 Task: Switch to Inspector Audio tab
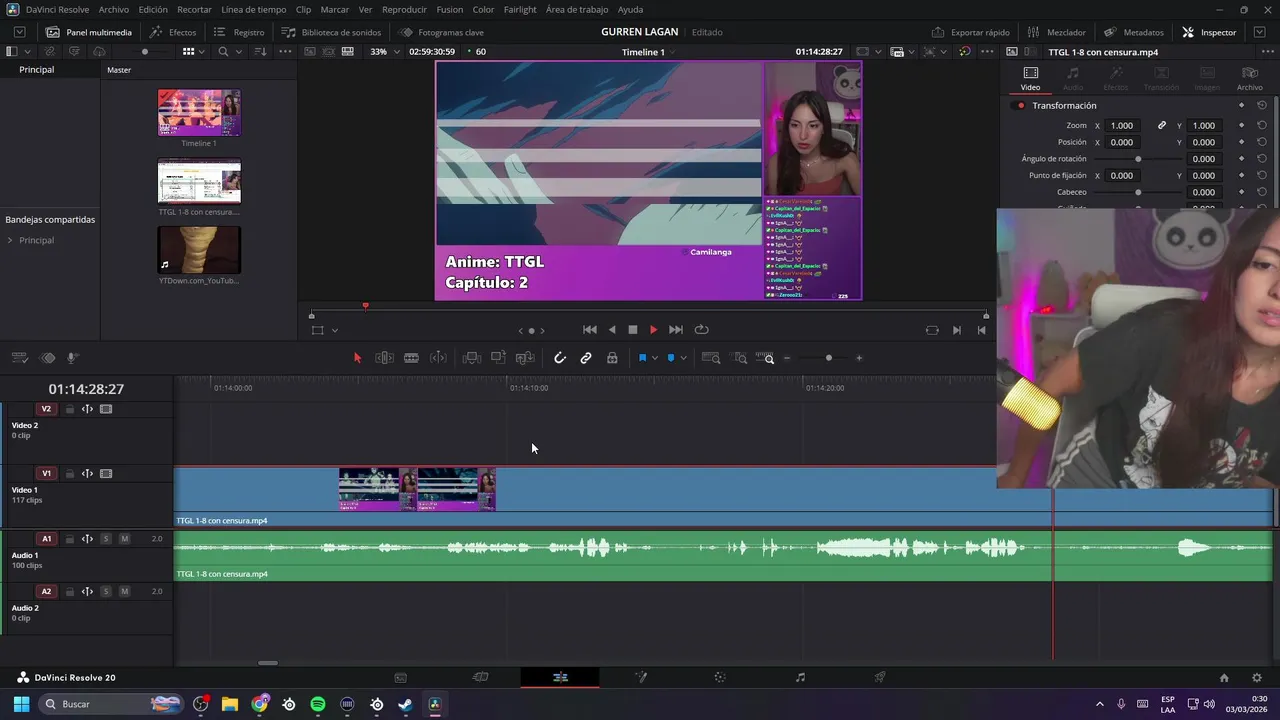point(1073,79)
